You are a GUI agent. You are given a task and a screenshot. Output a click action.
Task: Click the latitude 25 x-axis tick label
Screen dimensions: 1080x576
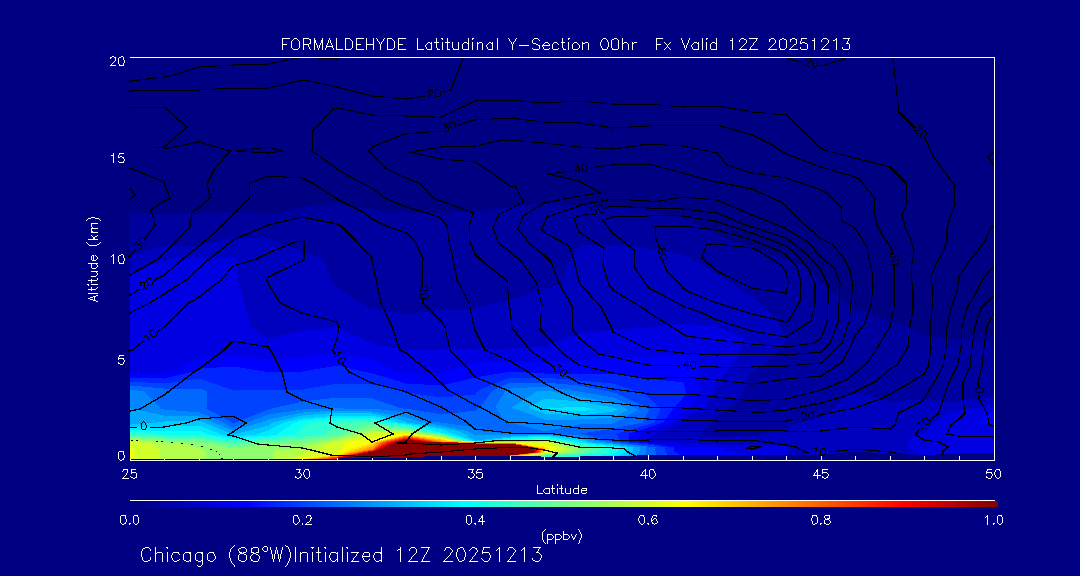pyautogui.click(x=129, y=473)
